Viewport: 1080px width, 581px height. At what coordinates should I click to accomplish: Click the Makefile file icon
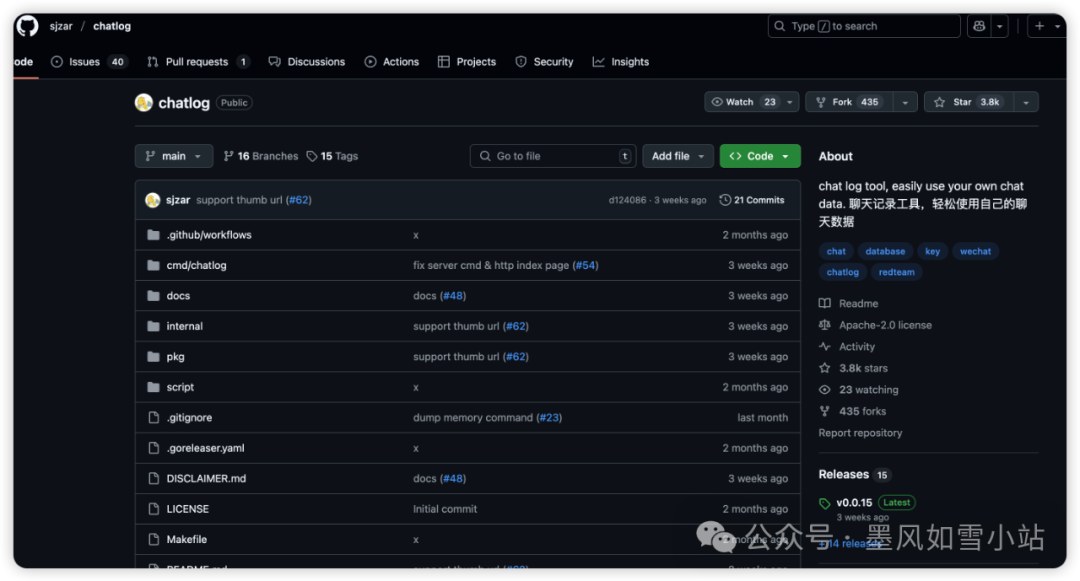[154, 539]
